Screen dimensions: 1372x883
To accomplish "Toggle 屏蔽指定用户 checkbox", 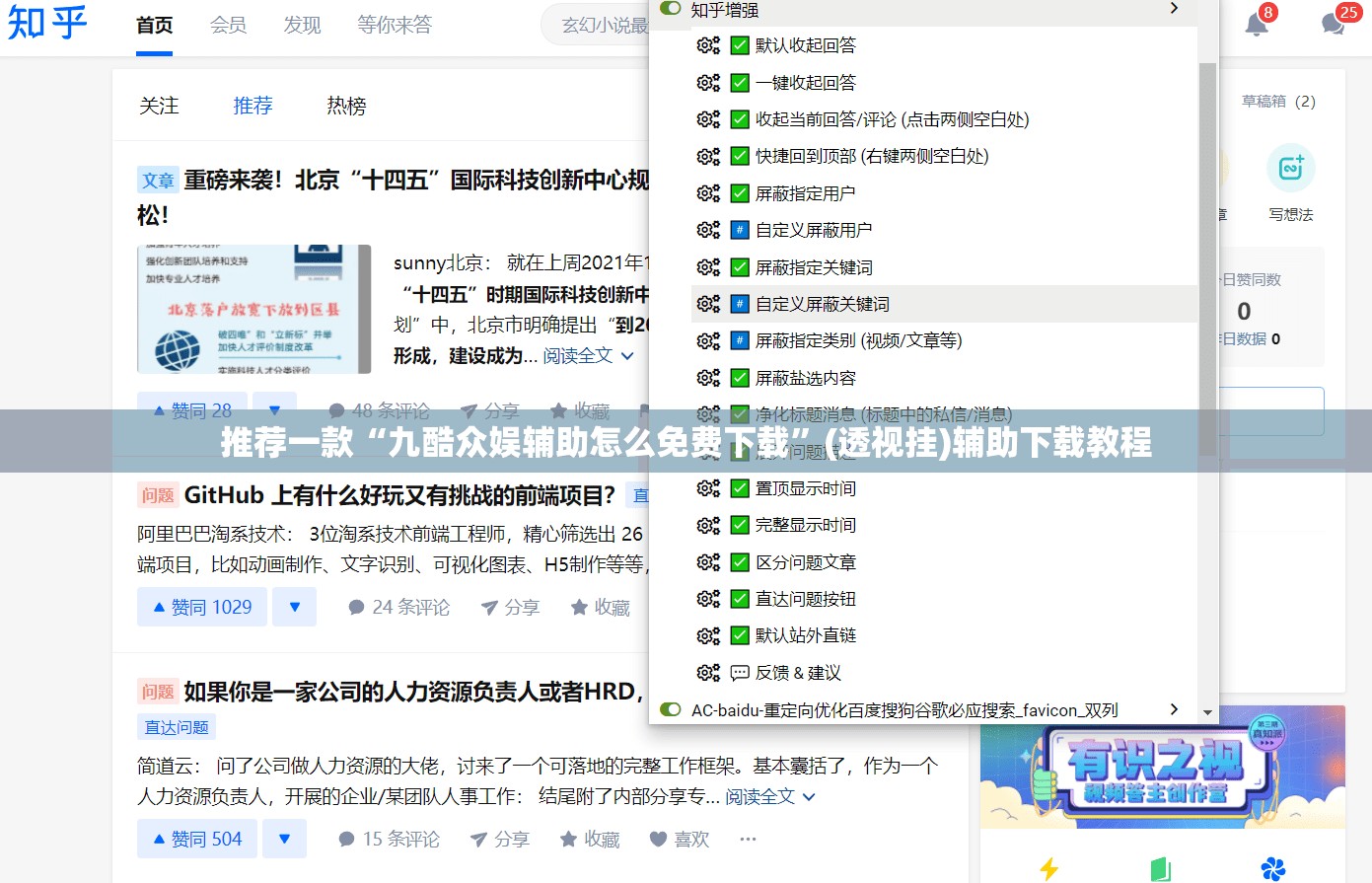I will click(740, 193).
